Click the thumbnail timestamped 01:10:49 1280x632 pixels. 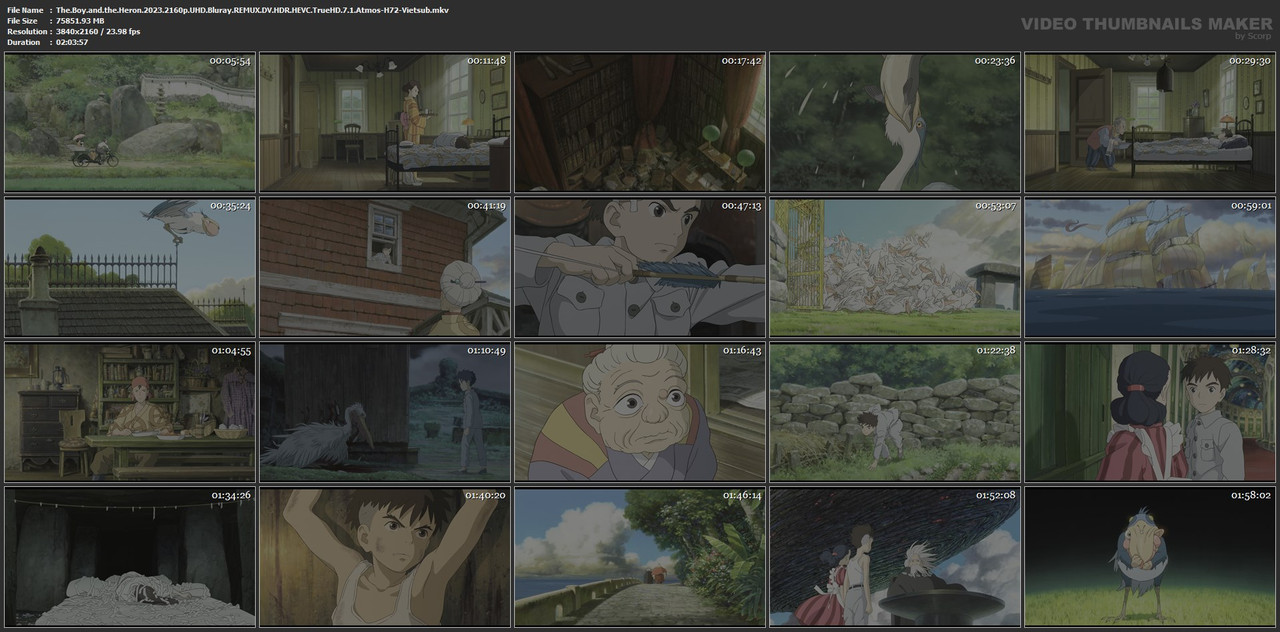tap(385, 412)
